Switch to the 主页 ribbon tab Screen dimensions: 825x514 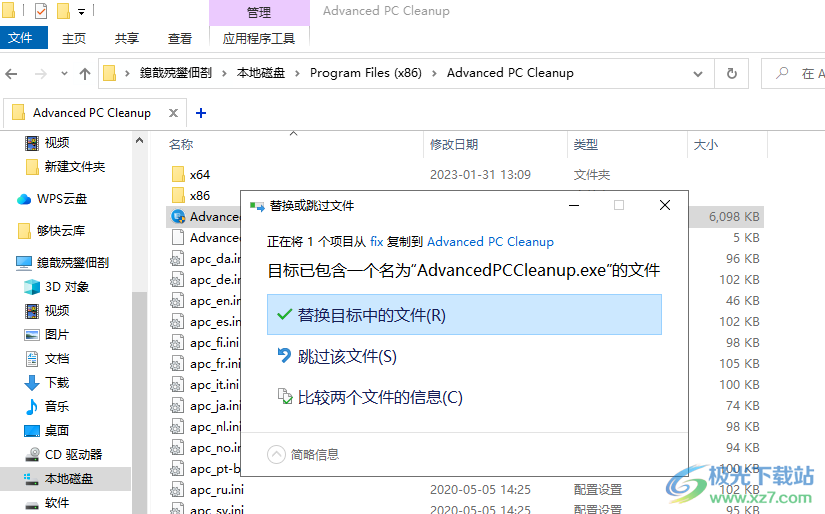point(74,38)
